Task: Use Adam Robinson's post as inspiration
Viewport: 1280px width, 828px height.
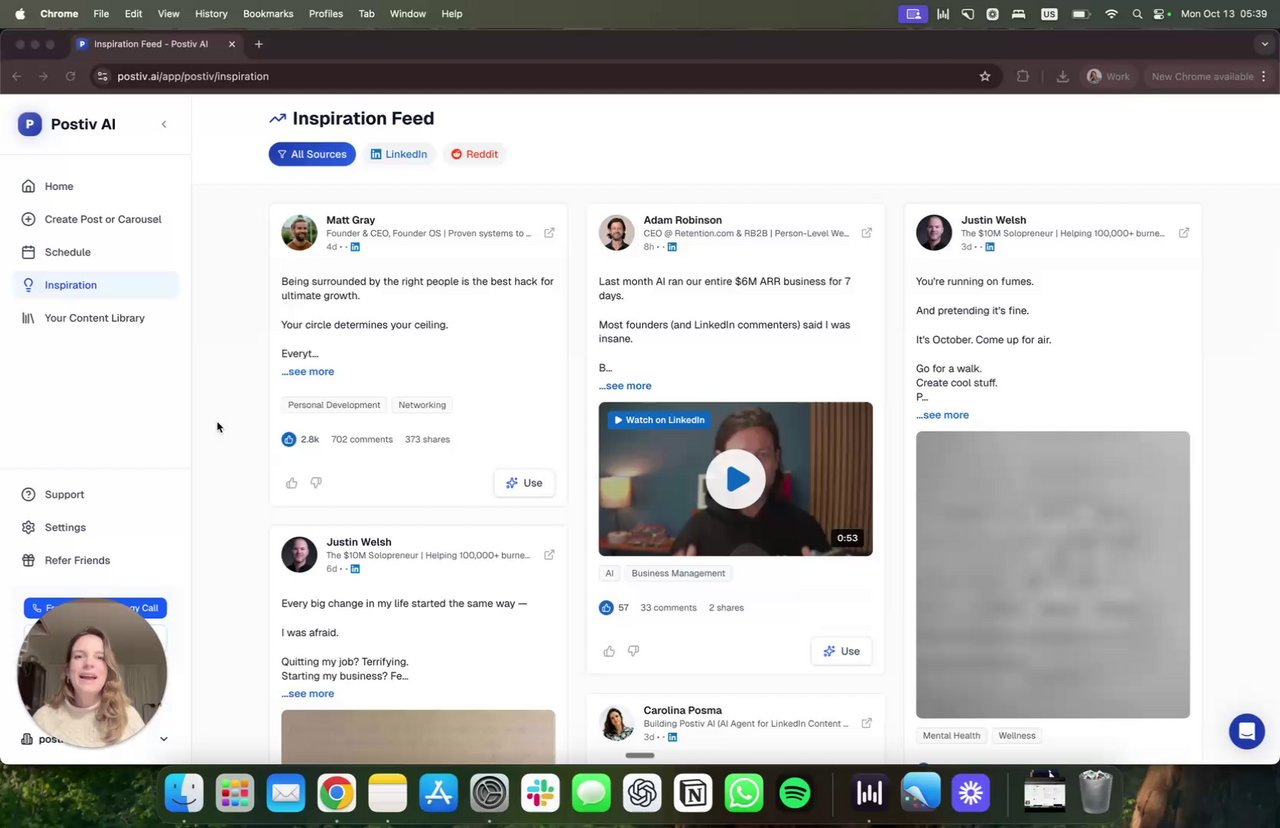Action: [x=841, y=651]
